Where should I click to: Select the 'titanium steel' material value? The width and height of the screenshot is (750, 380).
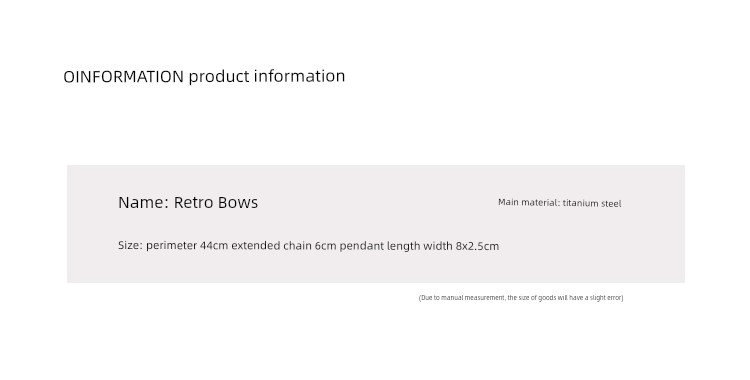coord(592,203)
